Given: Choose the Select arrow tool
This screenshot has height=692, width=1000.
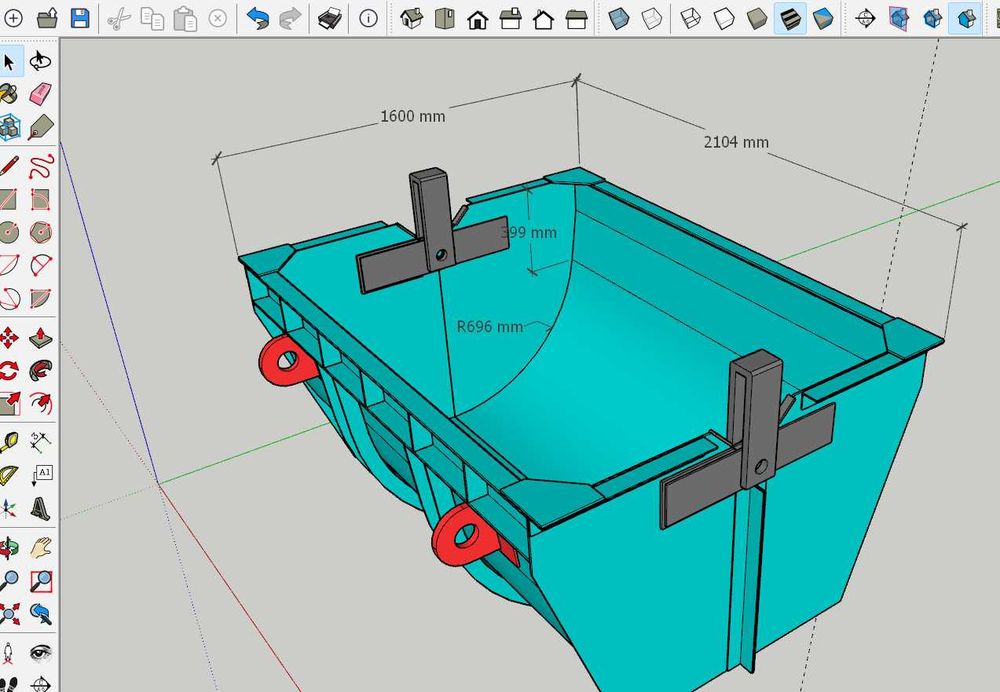Looking at the screenshot, I should point(9,62).
